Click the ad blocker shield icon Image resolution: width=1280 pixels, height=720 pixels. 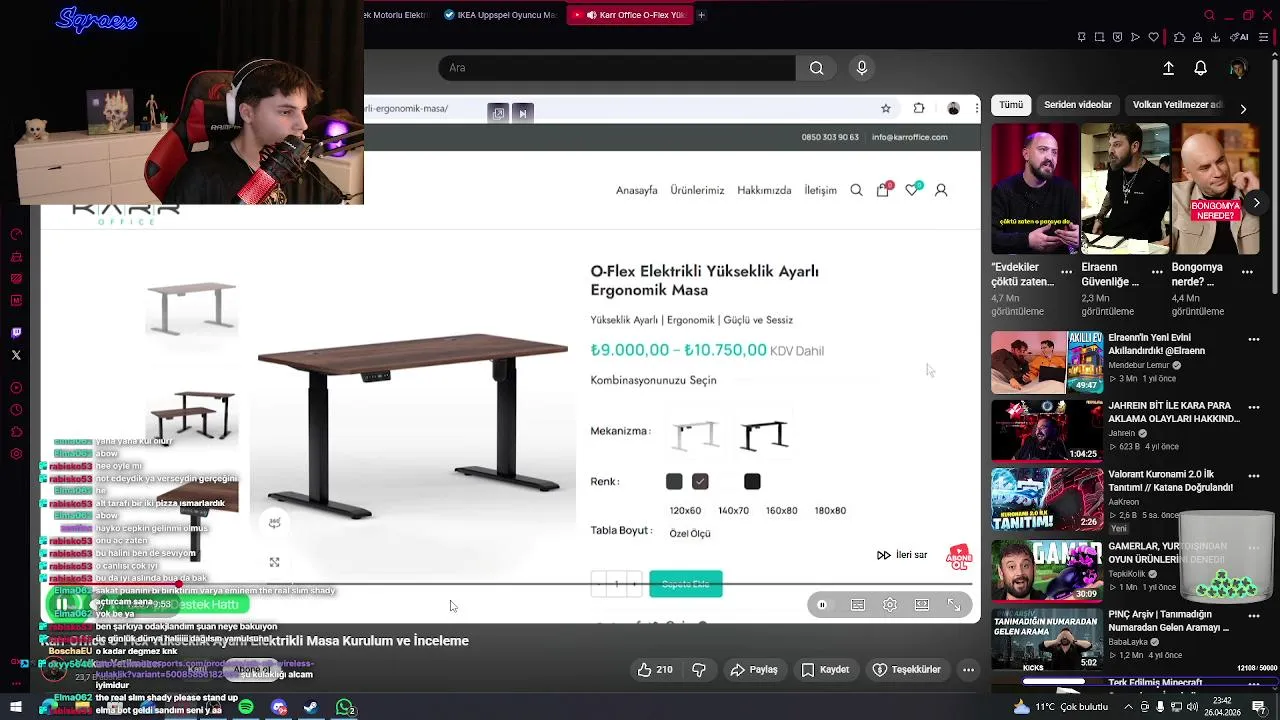point(1117,37)
